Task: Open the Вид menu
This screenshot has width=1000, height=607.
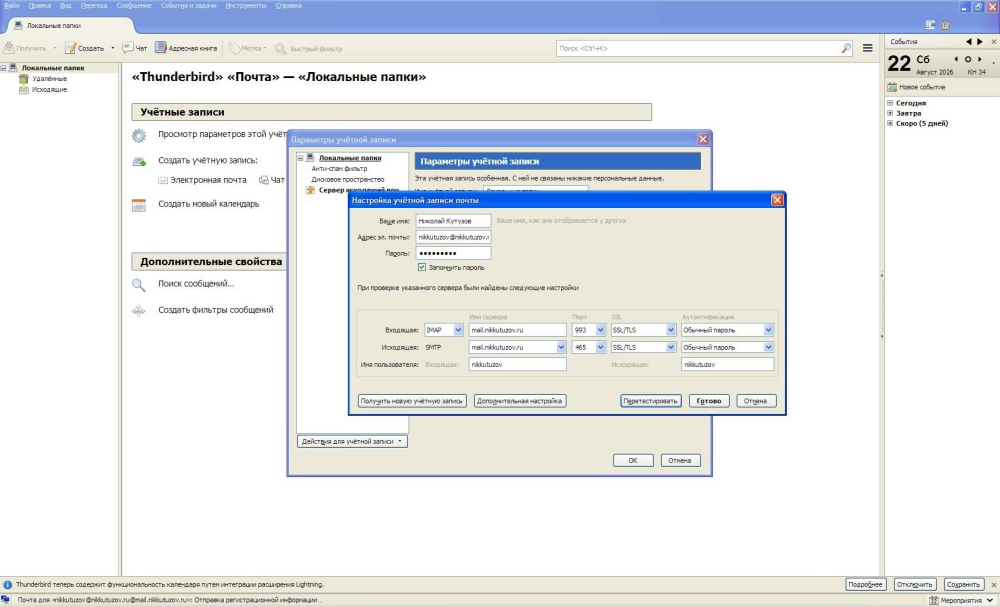Action: pos(66,6)
